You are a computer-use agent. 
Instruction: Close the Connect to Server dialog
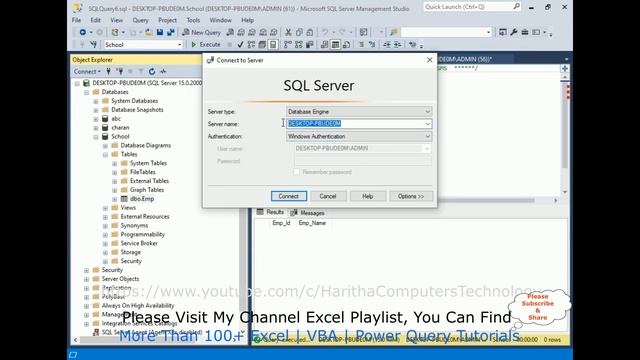[429, 60]
